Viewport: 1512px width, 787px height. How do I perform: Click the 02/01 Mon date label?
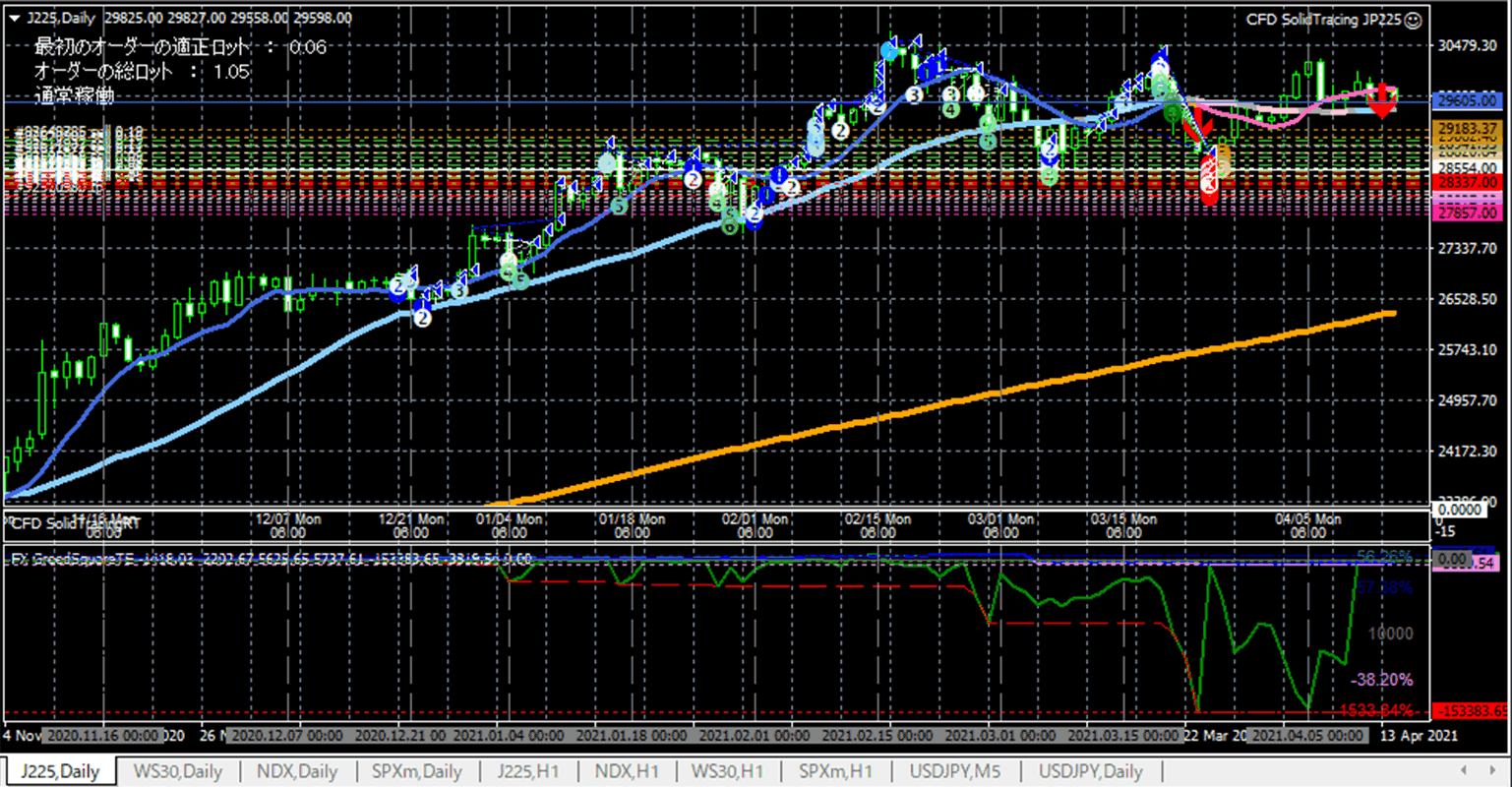755,518
